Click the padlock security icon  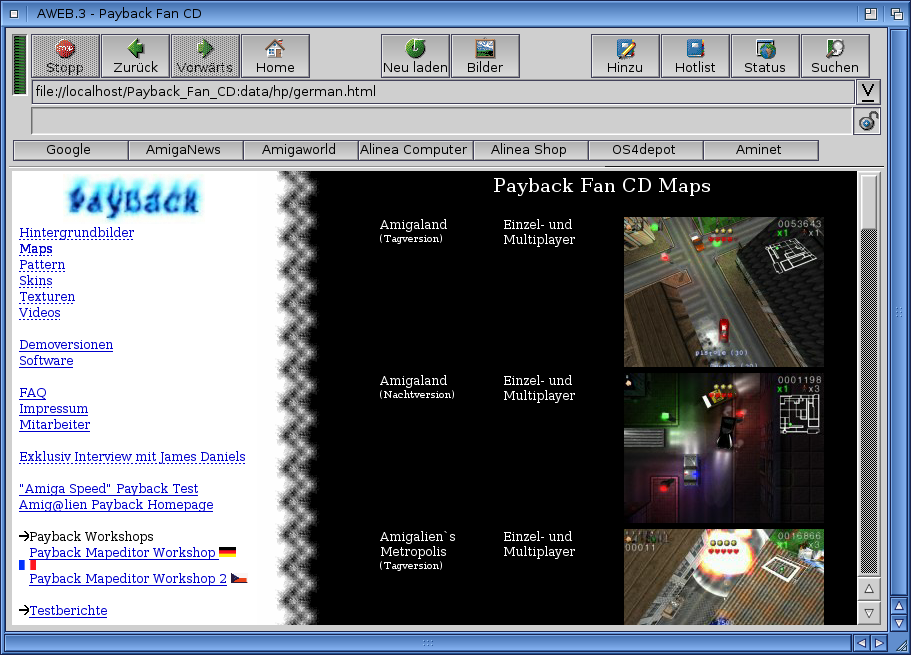[x=868, y=122]
